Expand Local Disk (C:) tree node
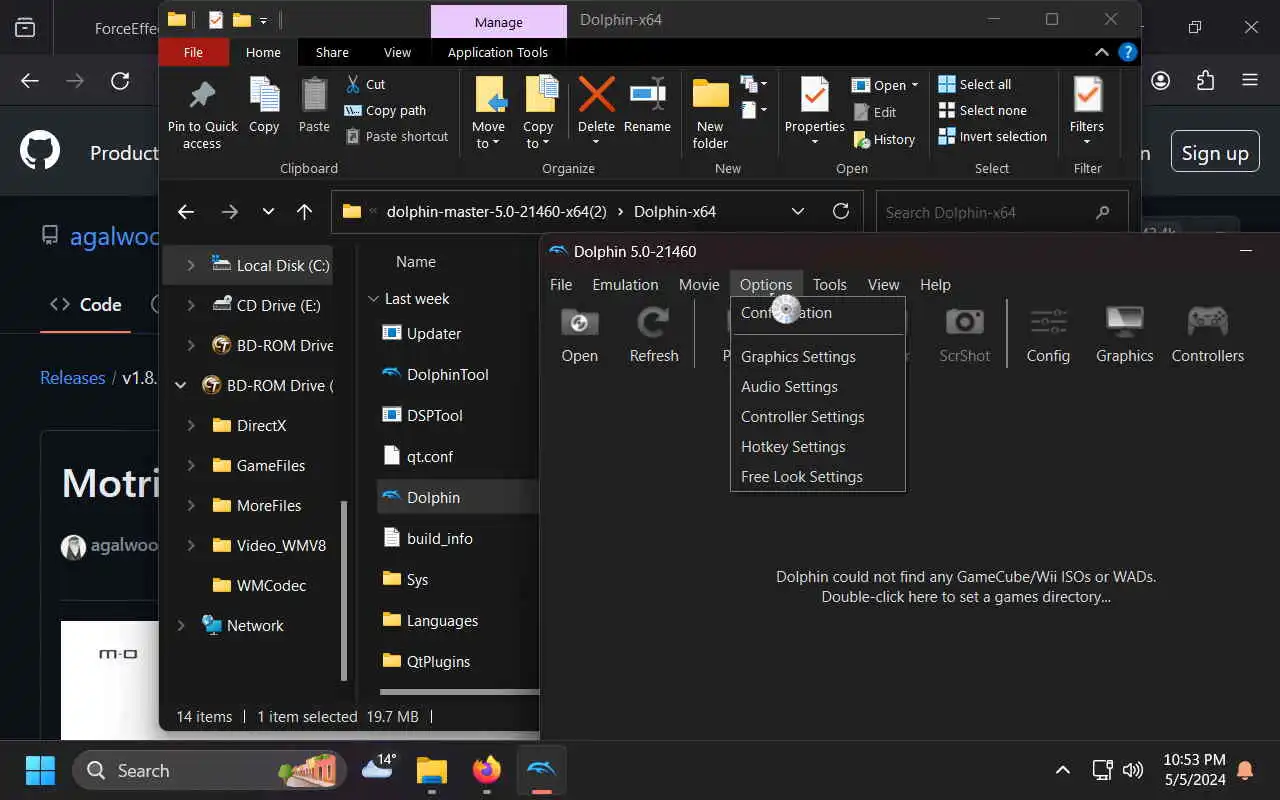Viewport: 1280px width, 800px height. [x=191, y=265]
